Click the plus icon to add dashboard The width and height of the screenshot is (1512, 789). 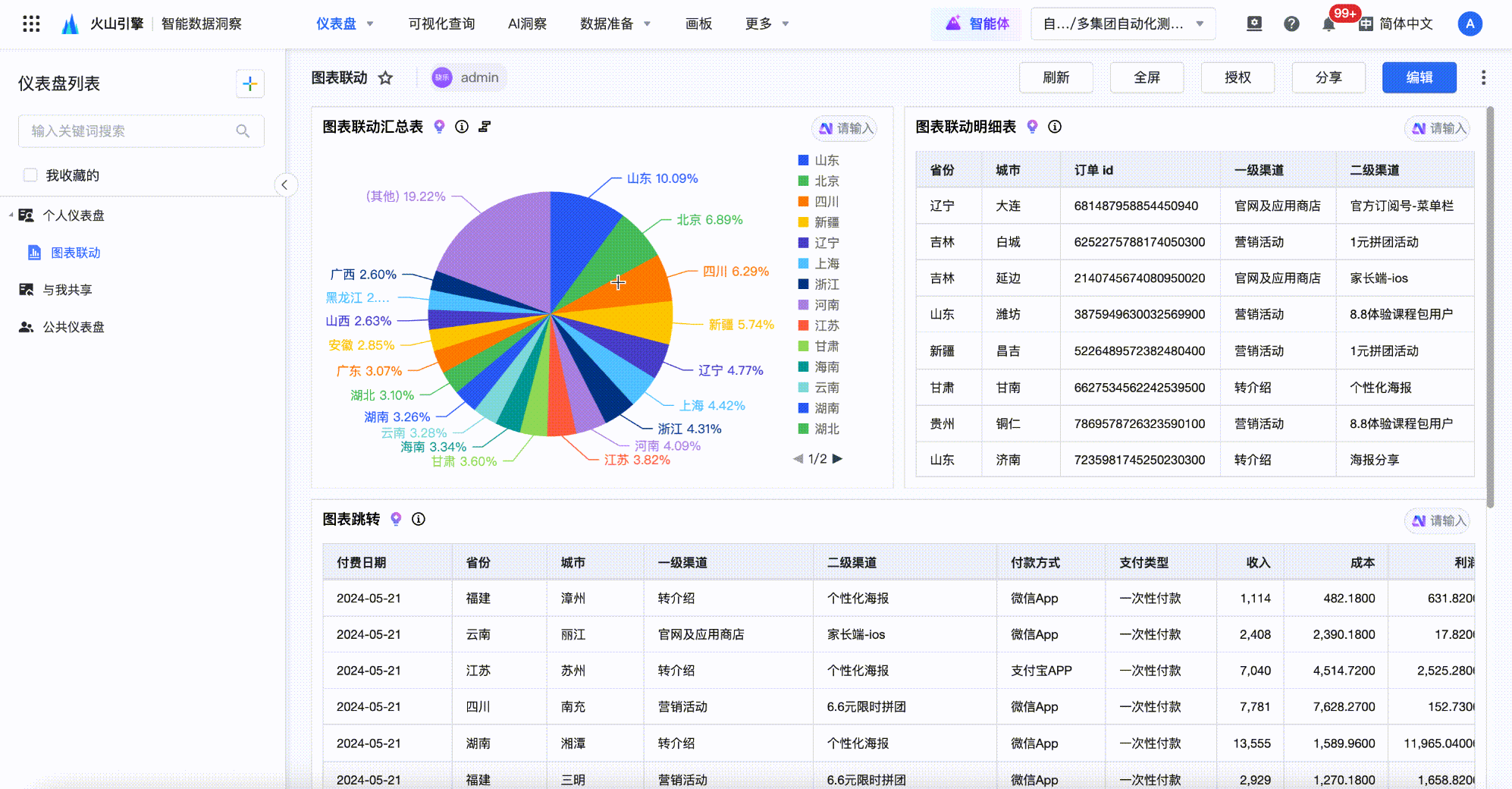[x=249, y=83]
